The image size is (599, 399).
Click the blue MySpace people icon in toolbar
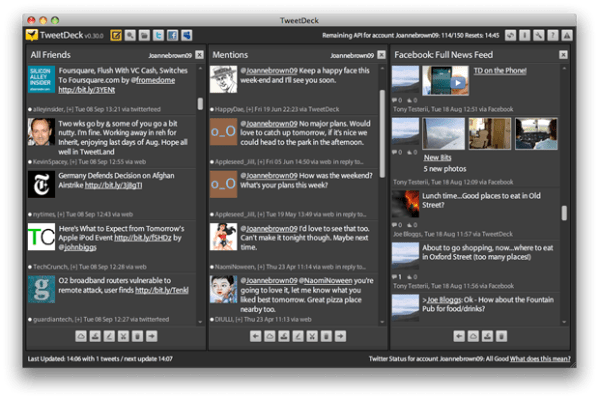click(x=187, y=36)
